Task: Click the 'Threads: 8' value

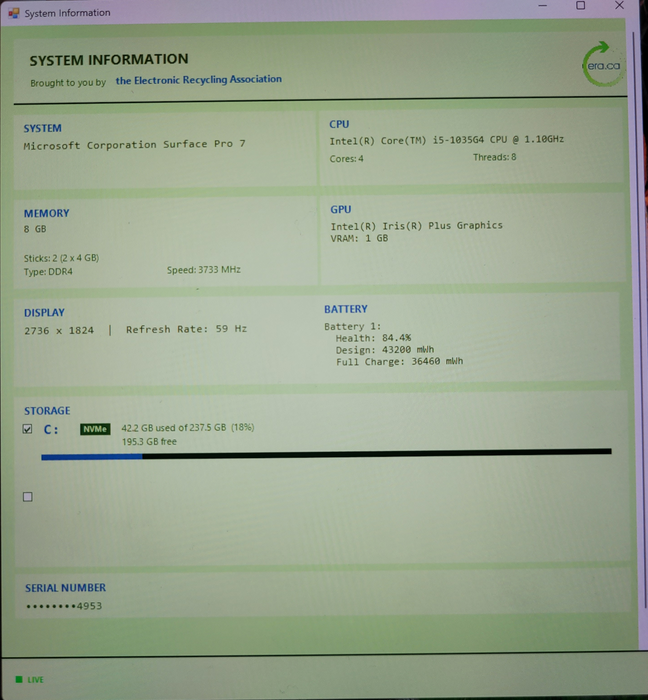Action: pos(494,157)
